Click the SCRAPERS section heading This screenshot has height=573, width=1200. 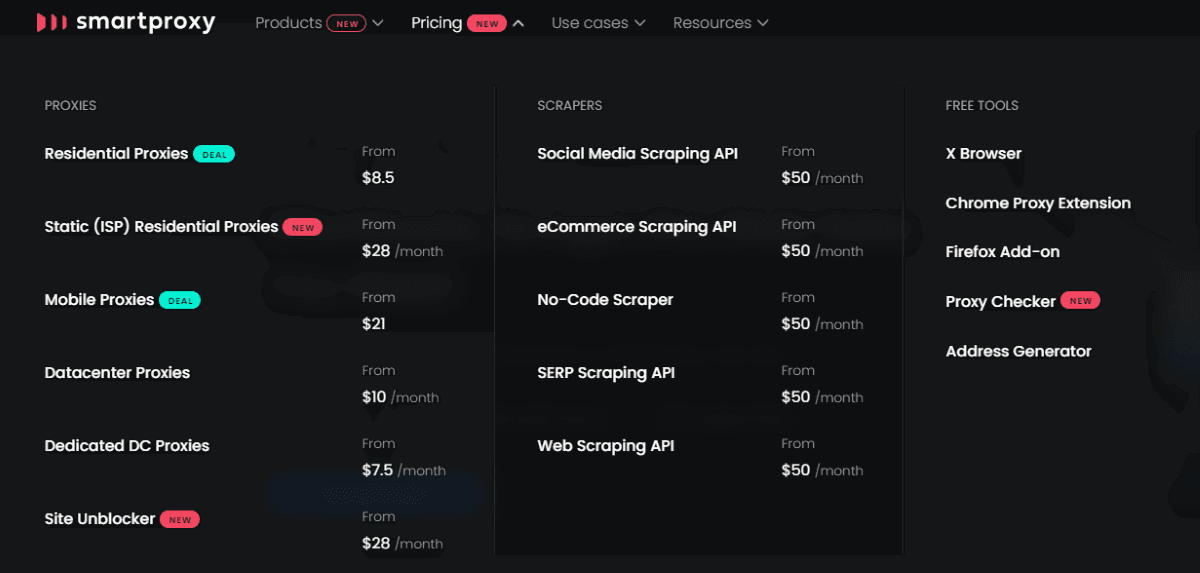pyautogui.click(x=569, y=105)
